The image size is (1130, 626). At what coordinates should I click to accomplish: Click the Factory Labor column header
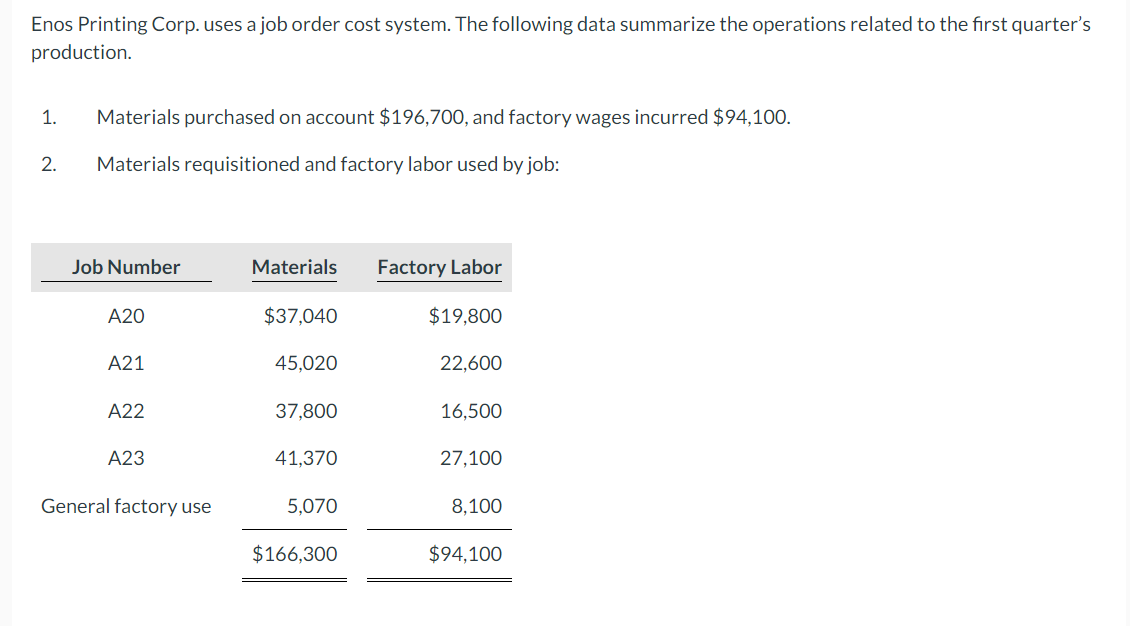pos(439,267)
